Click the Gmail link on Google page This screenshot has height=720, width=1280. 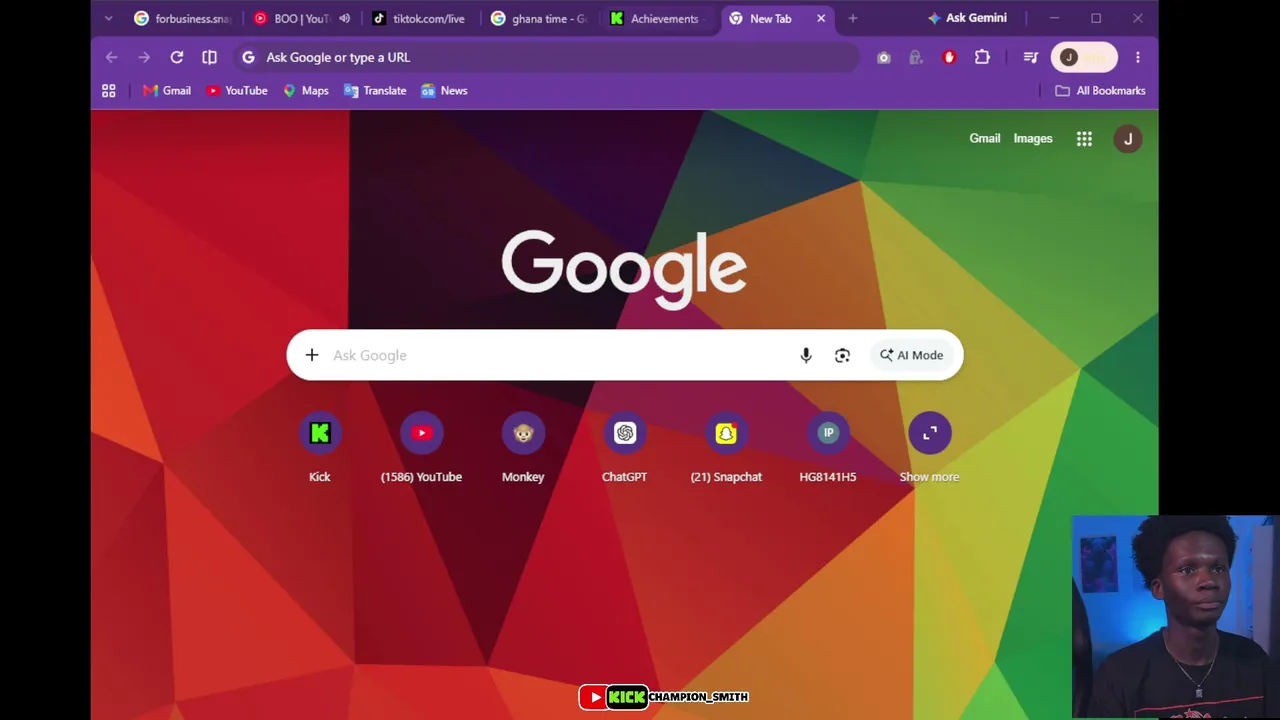tap(985, 139)
